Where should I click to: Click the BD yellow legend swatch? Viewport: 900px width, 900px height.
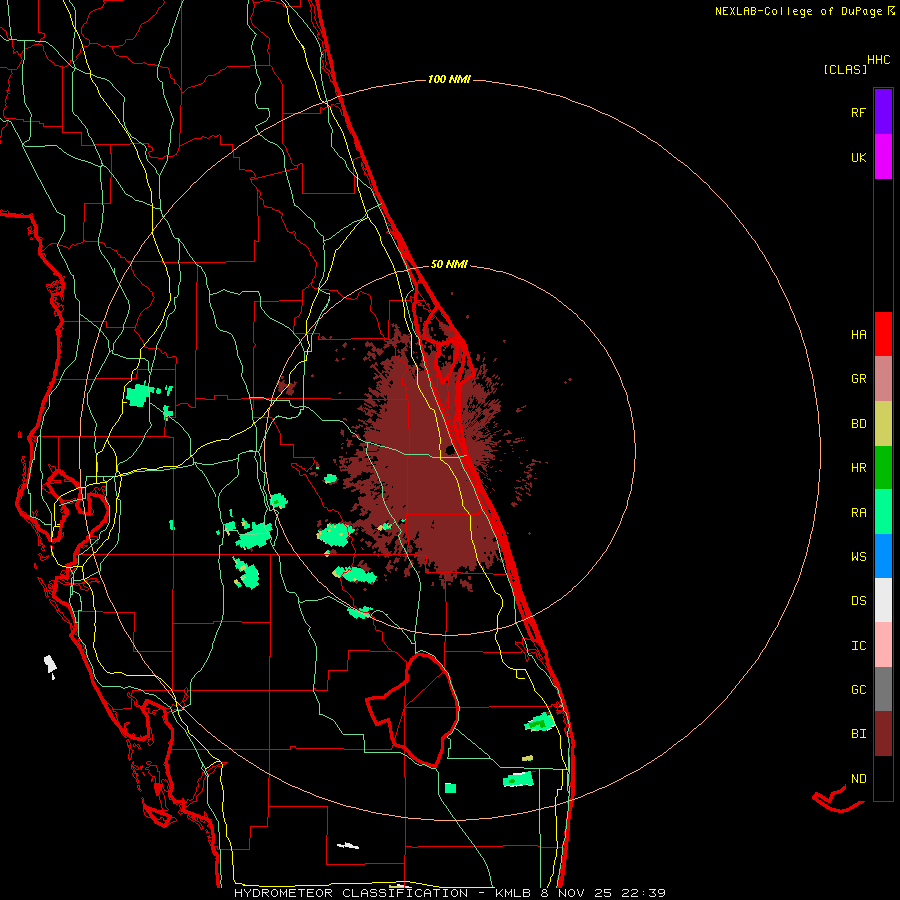[x=883, y=424]
